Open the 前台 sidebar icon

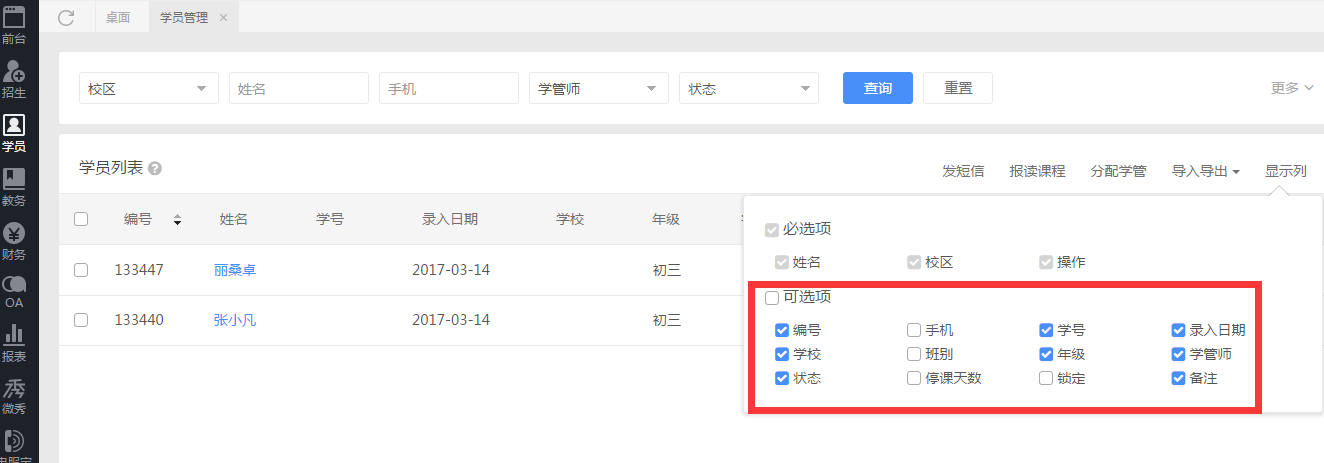tap(14, 26)
